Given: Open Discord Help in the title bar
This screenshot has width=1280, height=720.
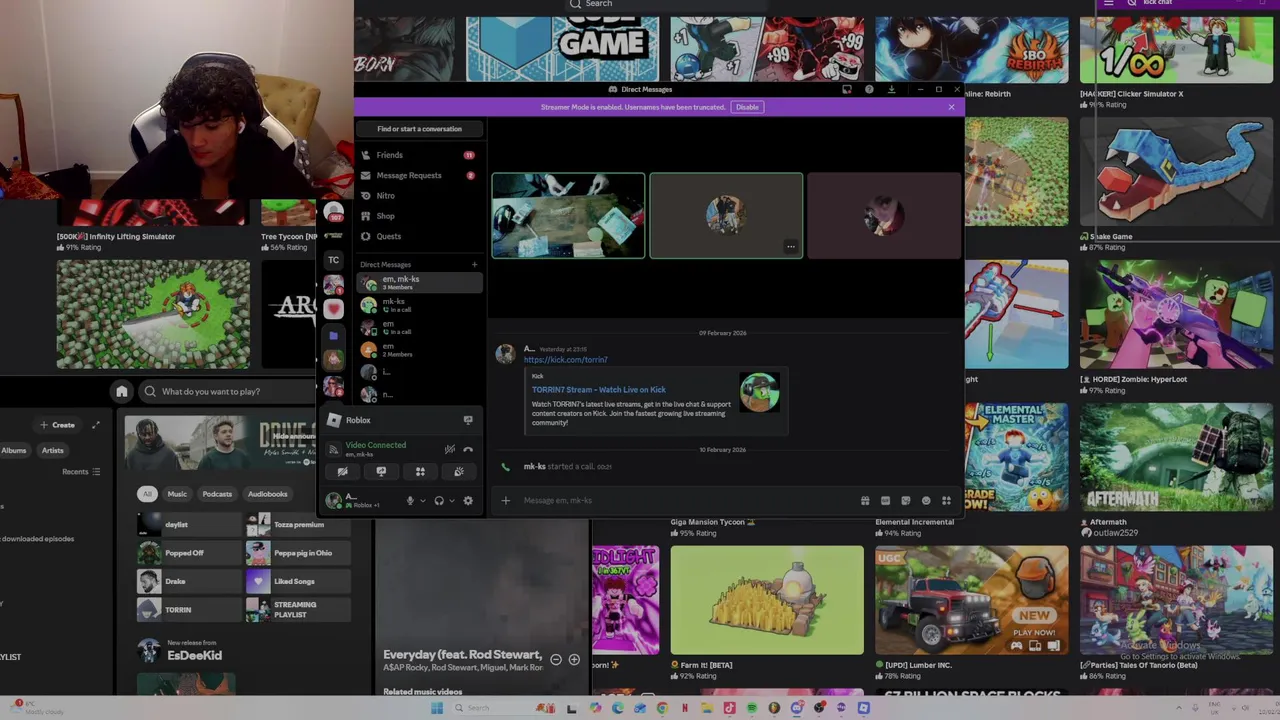Looking at the screenshot, I should [x=869, y=89].
